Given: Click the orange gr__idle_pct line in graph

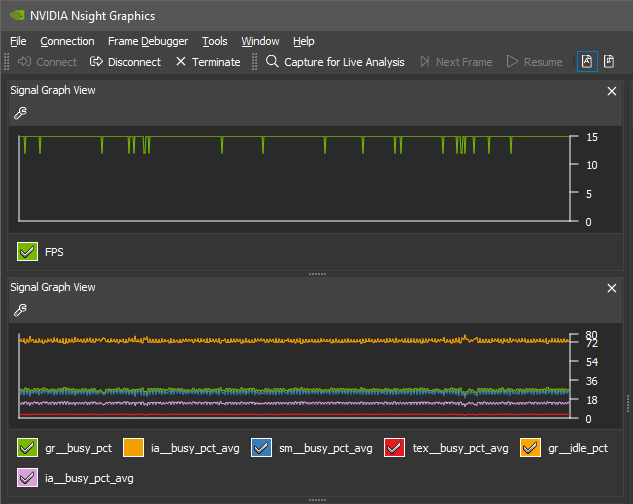Looking at the screenshot, I should (x=294, y=340).
